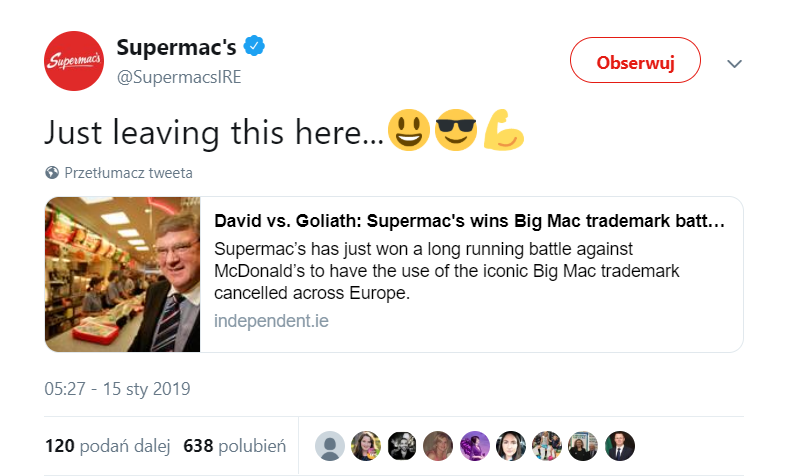The height and width of the screenshot is (476, 788).
Task: View the 120 podań dalej retweets list
Action: point(107,445)
